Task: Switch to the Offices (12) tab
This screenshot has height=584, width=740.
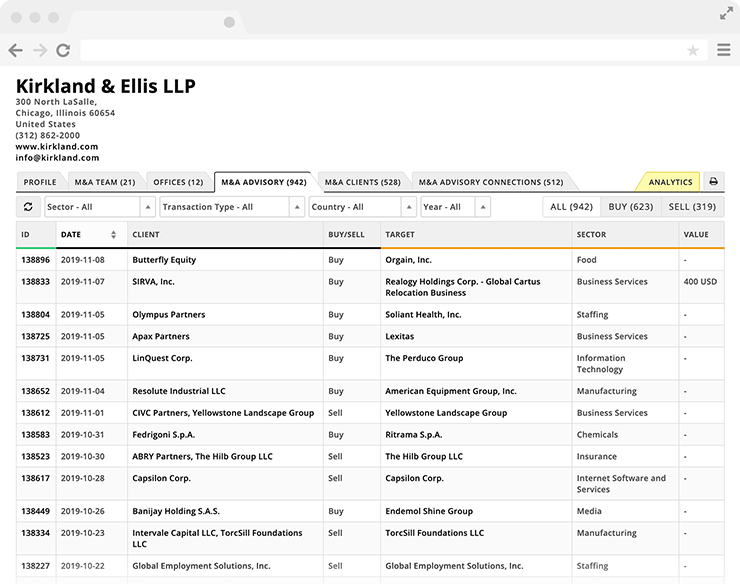Action: click(178, 182)
